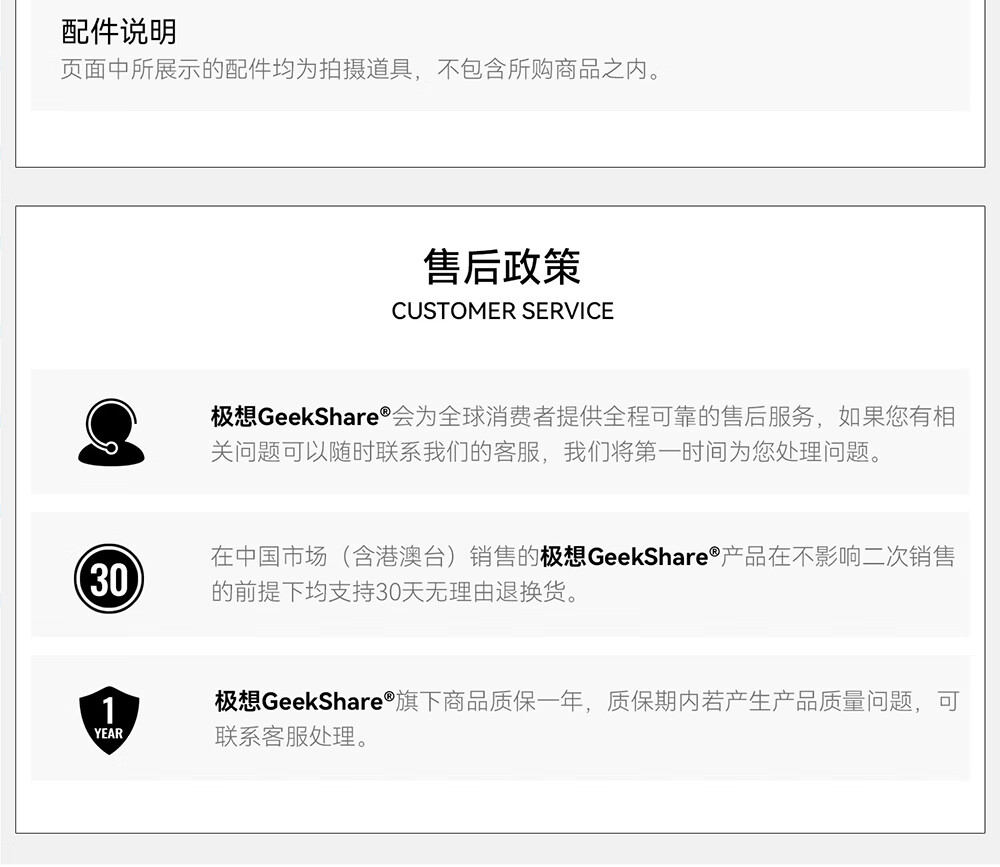1000x867 pixels.
Task: Click the registered trademark symbol after first GeekShare
Action: point(385,411)
